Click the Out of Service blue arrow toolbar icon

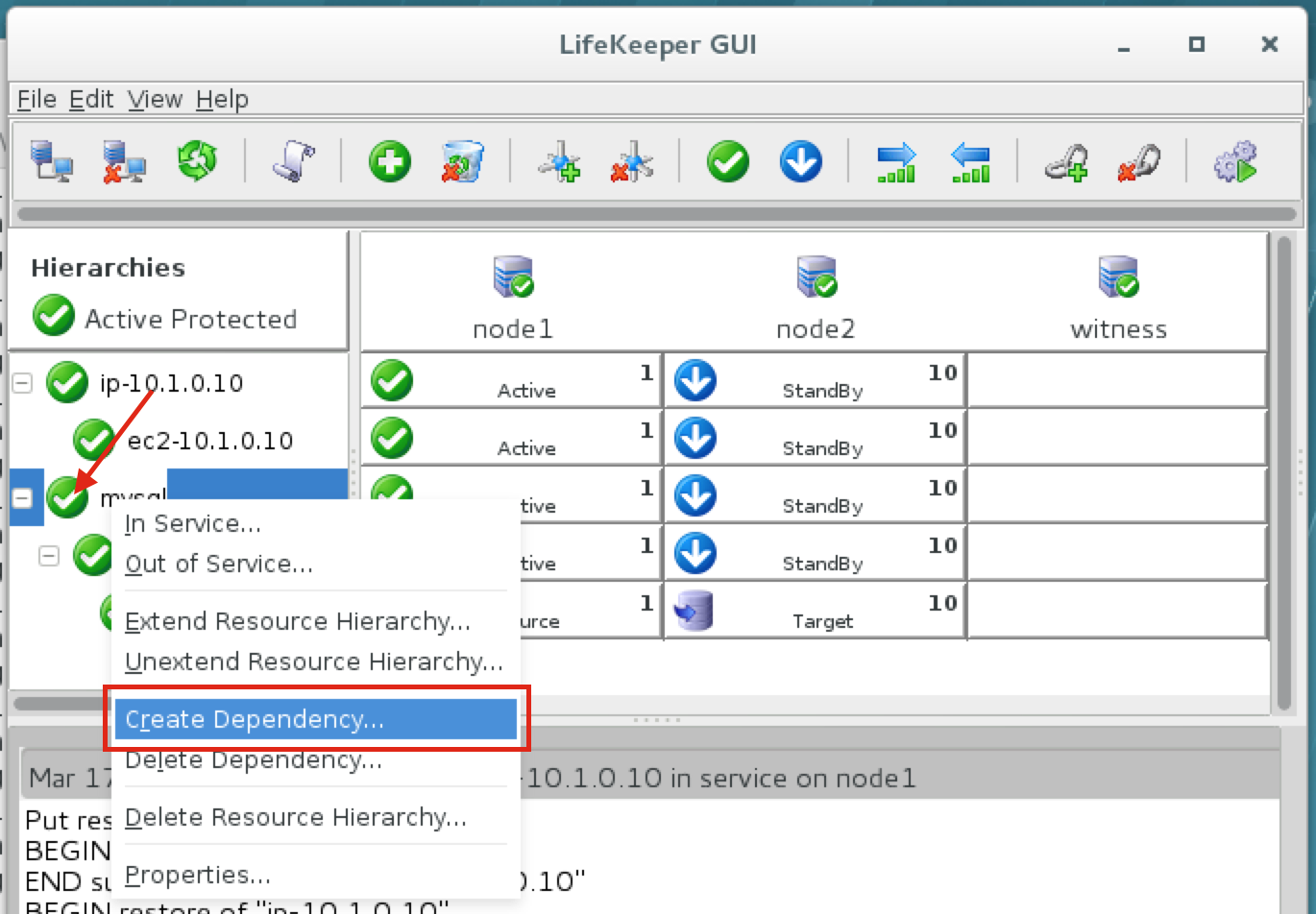pos(801,161)
